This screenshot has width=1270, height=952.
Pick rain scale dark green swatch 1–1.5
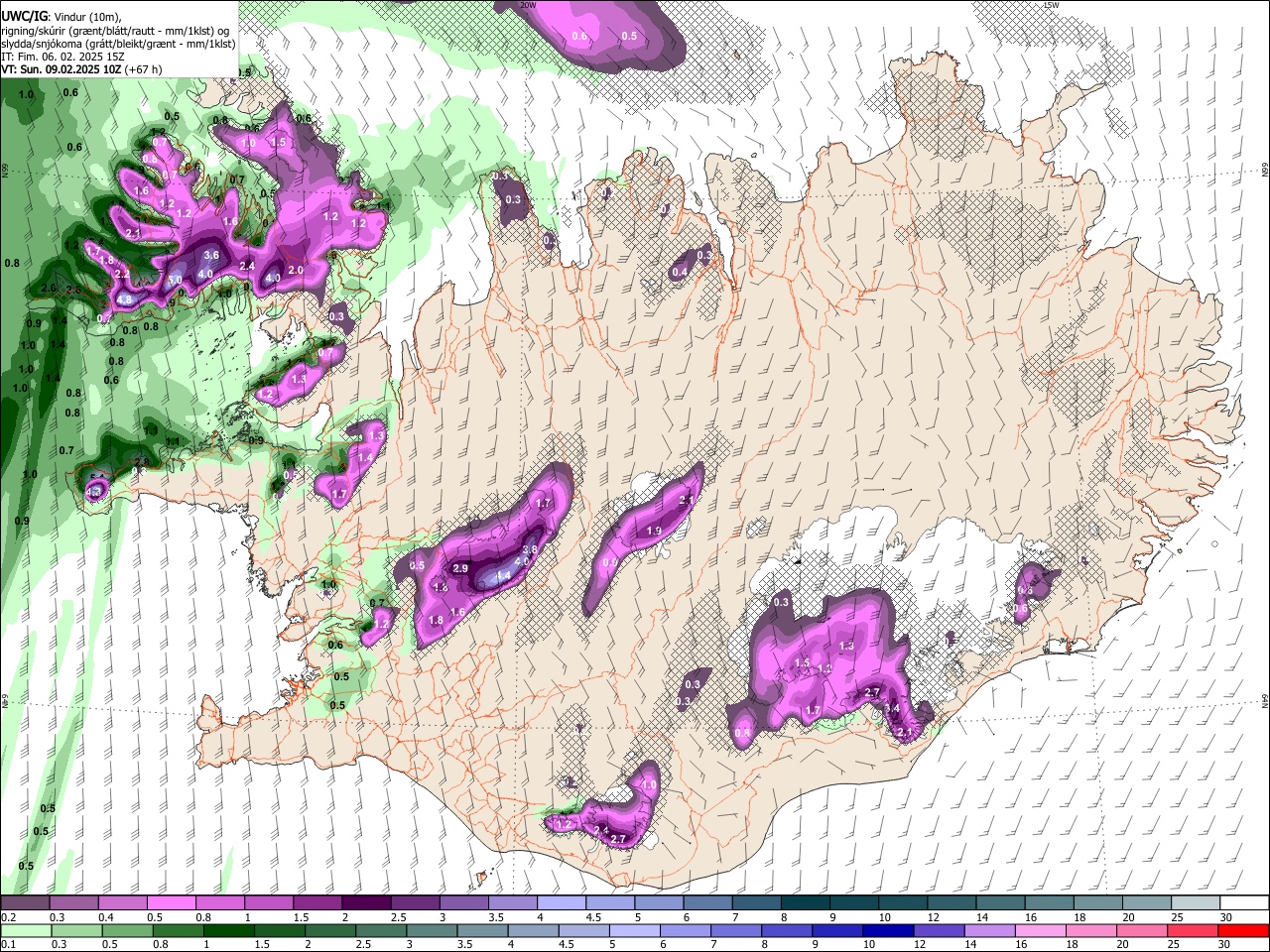[x=227, y=930]
